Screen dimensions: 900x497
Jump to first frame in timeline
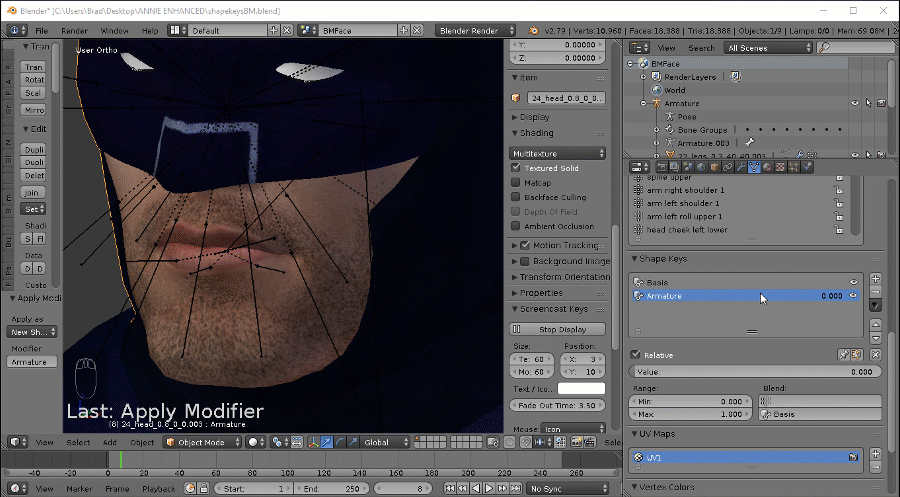point(449,488)
